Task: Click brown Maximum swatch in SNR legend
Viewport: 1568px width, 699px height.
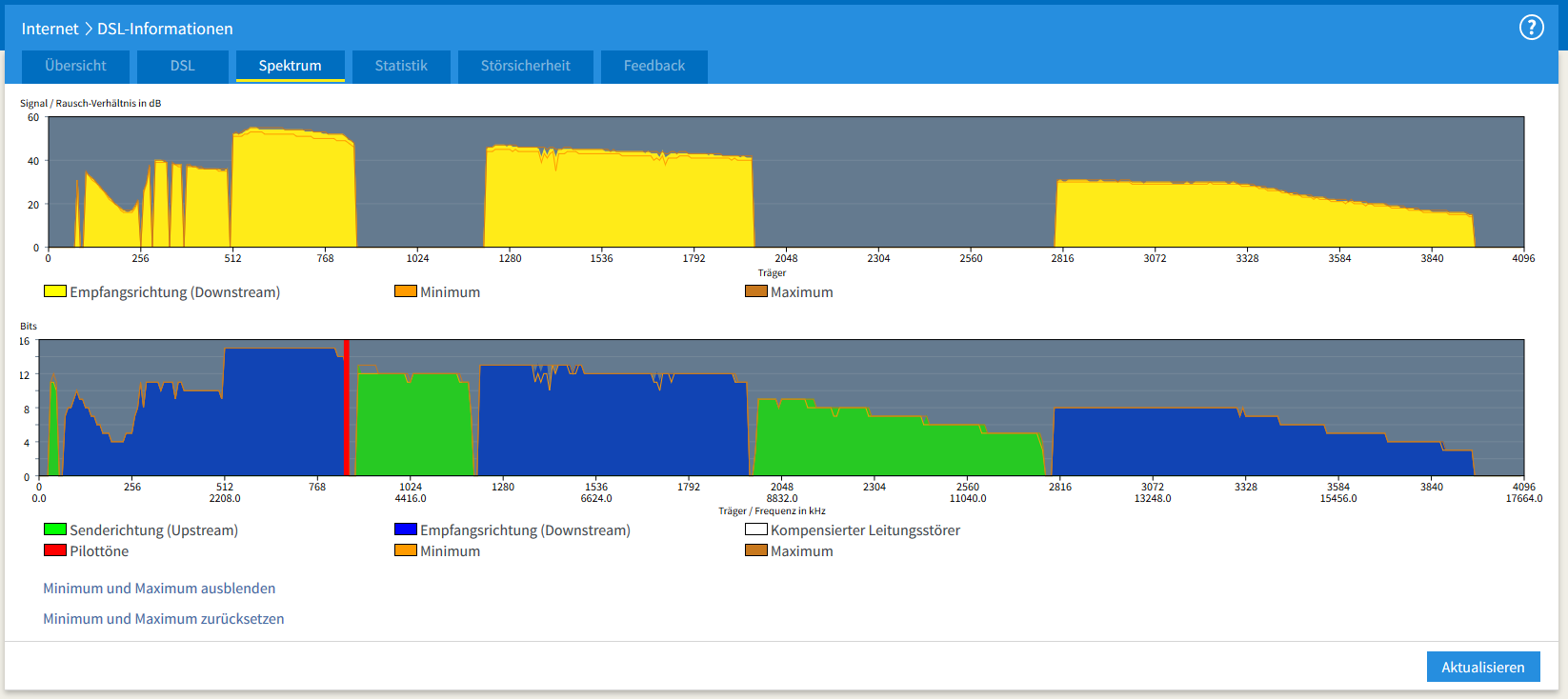Action: [x=756, y=291]
